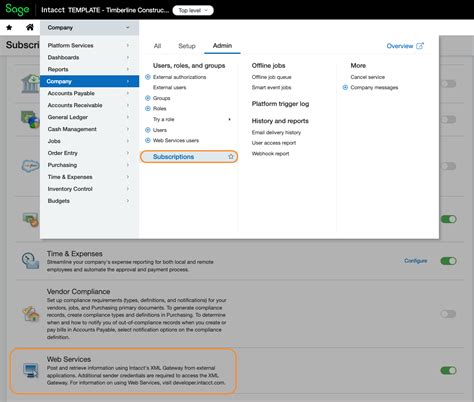
Task: Click plus icon next to Groups
Action: (148, 98)
